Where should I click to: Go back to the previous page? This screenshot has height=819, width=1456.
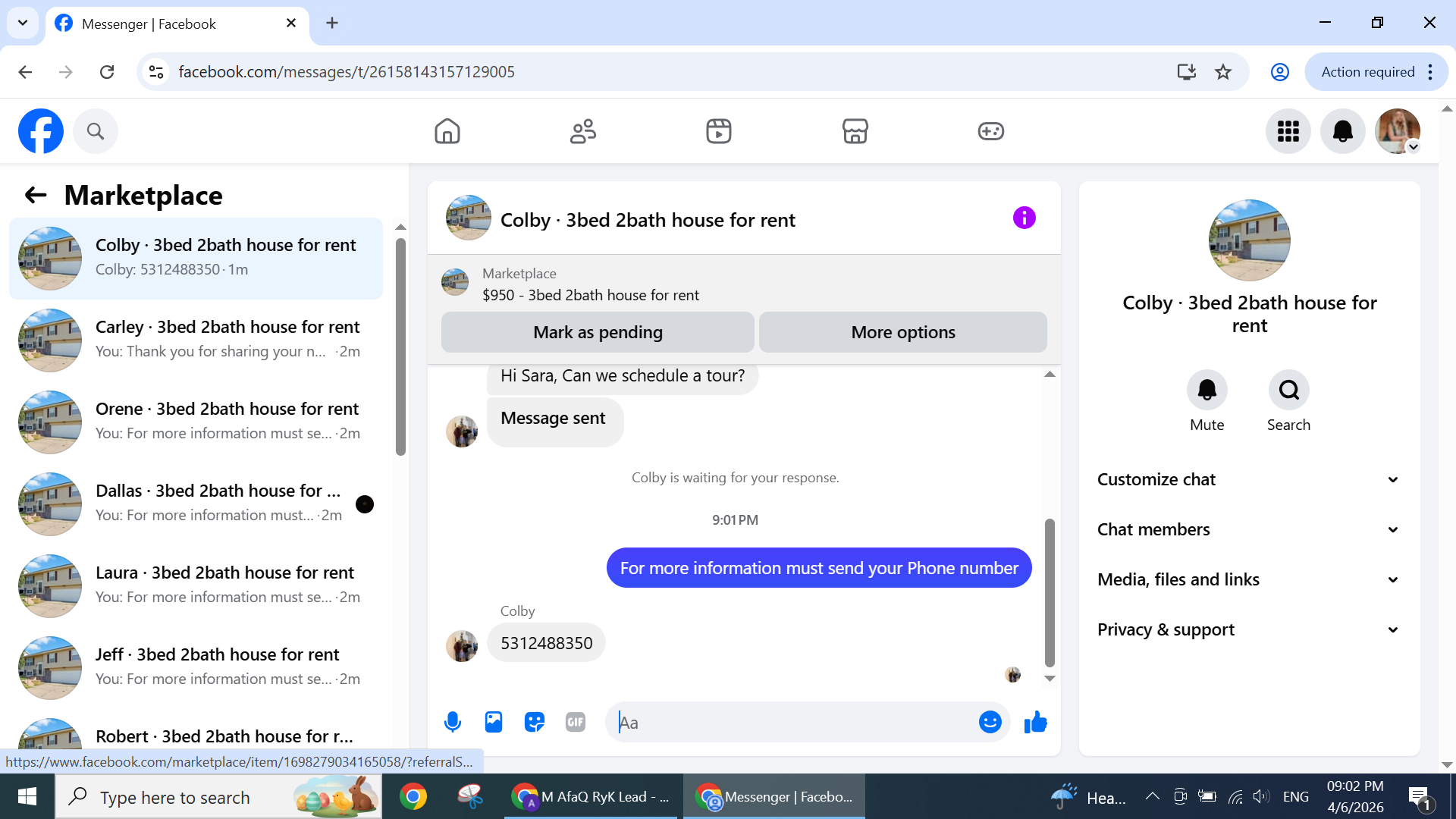click(x=25, y=72)
